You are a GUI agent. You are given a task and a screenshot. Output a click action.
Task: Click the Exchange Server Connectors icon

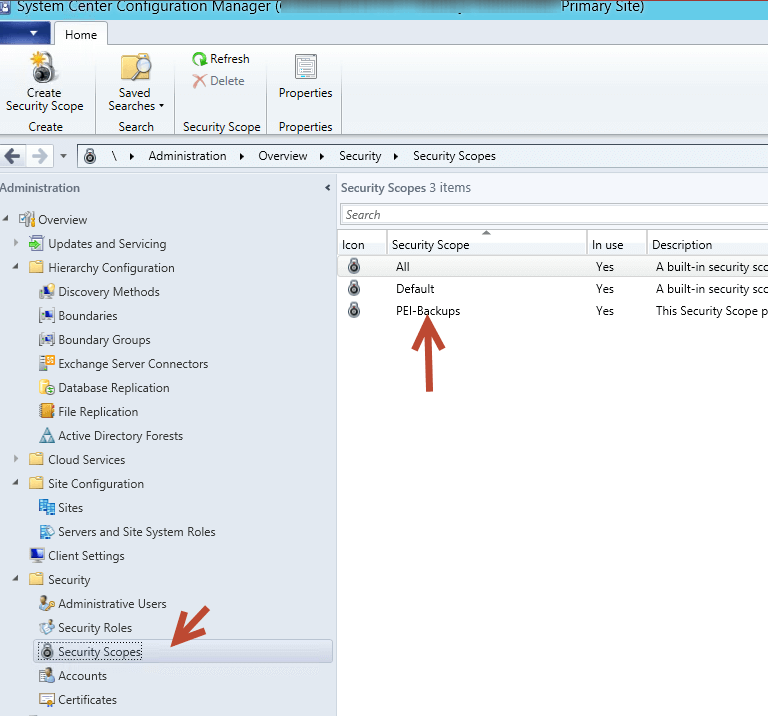47,363
